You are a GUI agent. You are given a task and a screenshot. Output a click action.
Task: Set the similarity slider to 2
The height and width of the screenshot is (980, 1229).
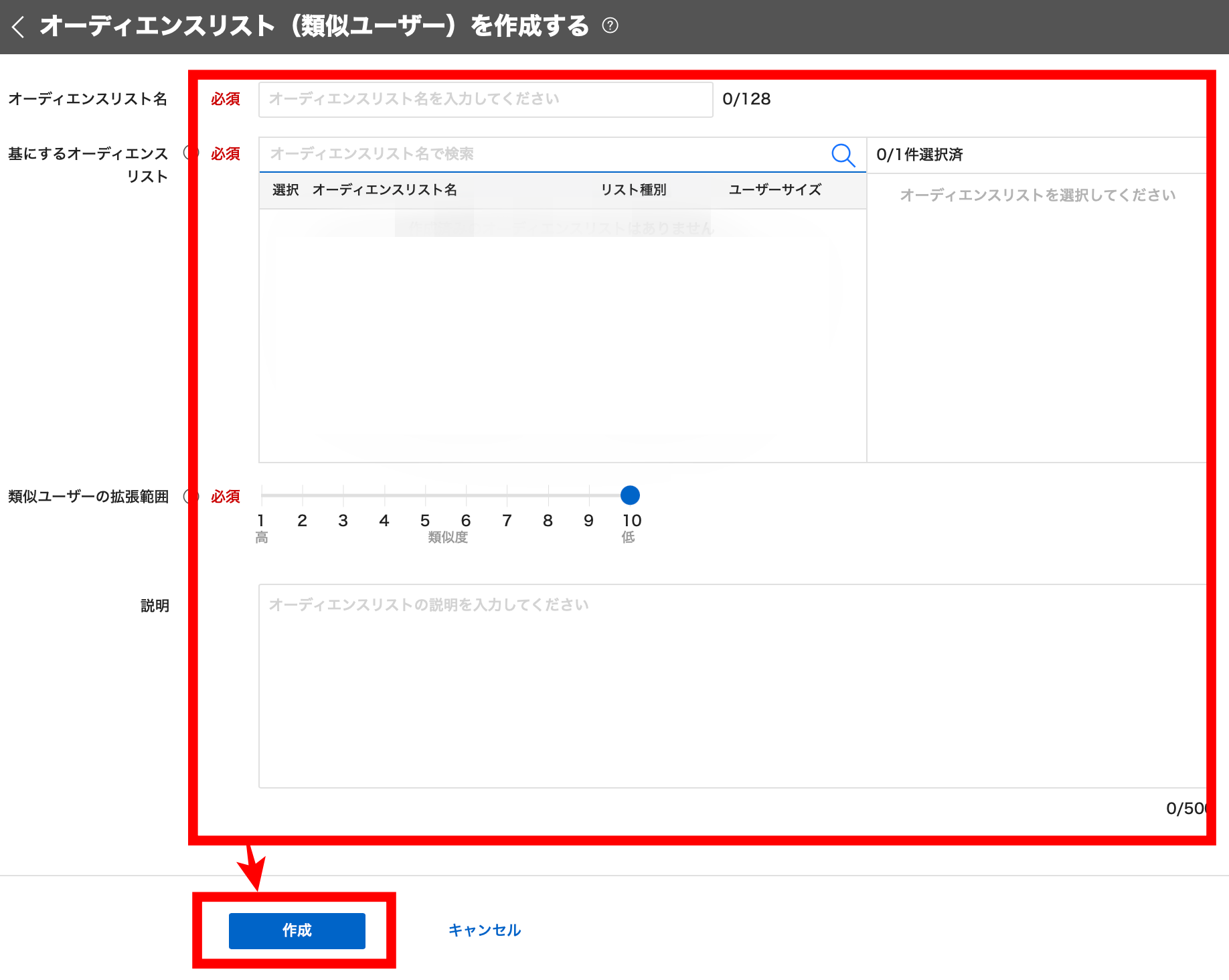point(303,495)
